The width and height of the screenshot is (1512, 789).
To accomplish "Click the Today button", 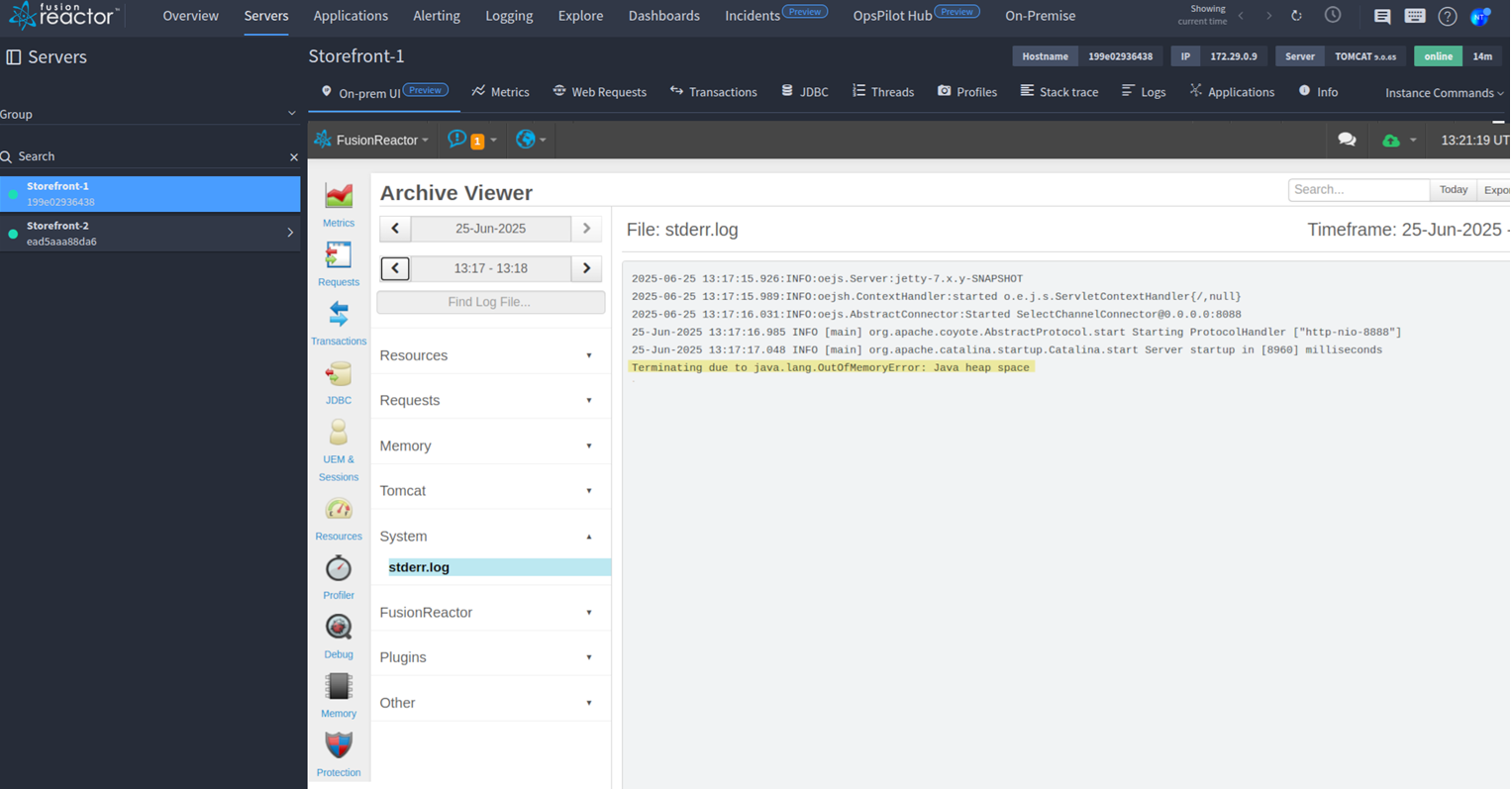I will [x=1453, y=189].
